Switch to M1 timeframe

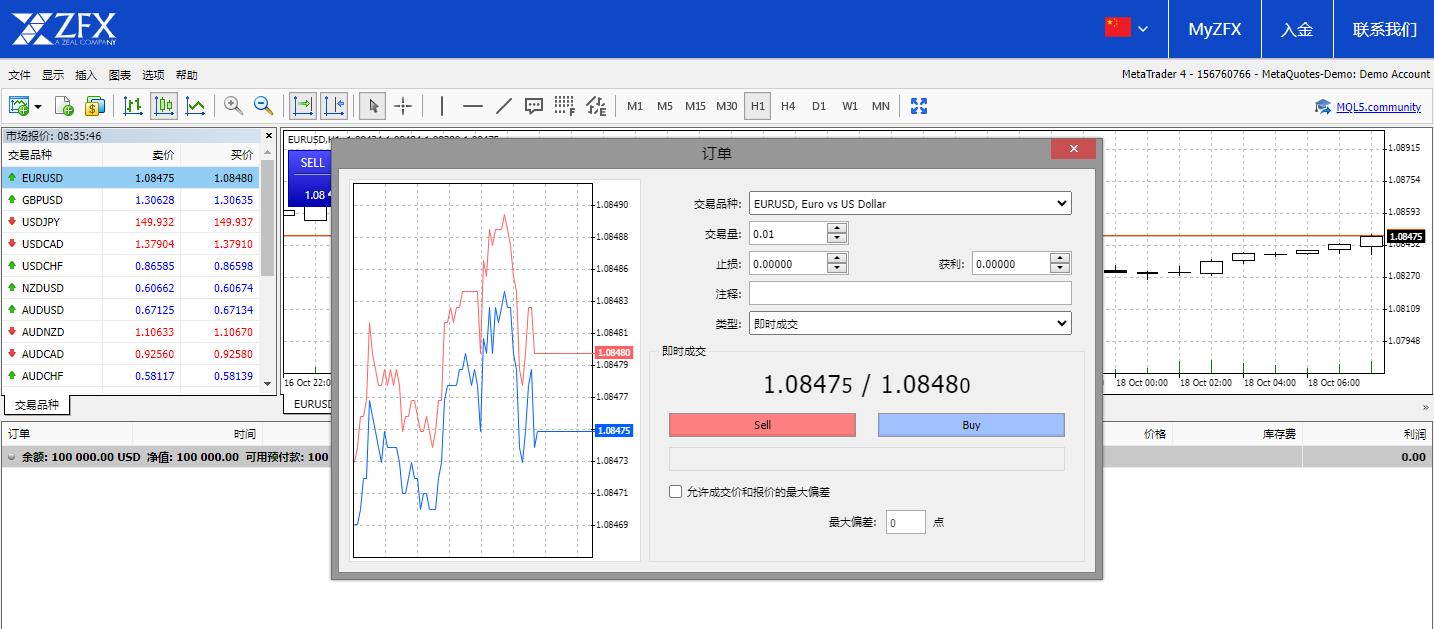pos(635,106)
